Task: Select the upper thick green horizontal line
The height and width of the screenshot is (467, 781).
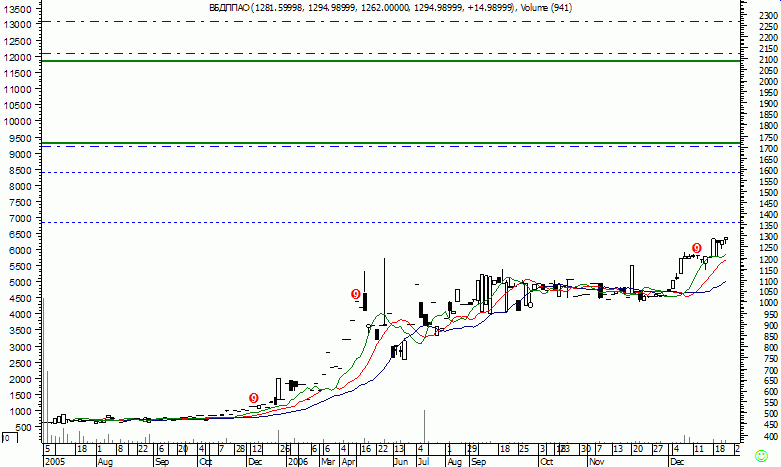Action: 390,61
